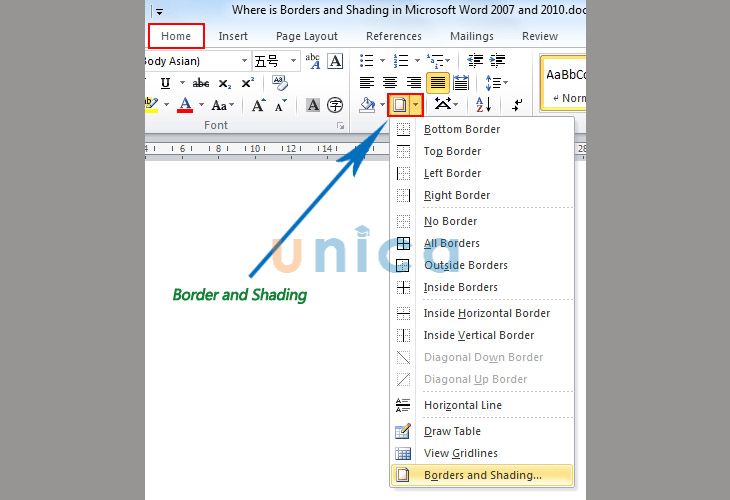
Task: Click the Grow Font icon
Action: [258, 105]
